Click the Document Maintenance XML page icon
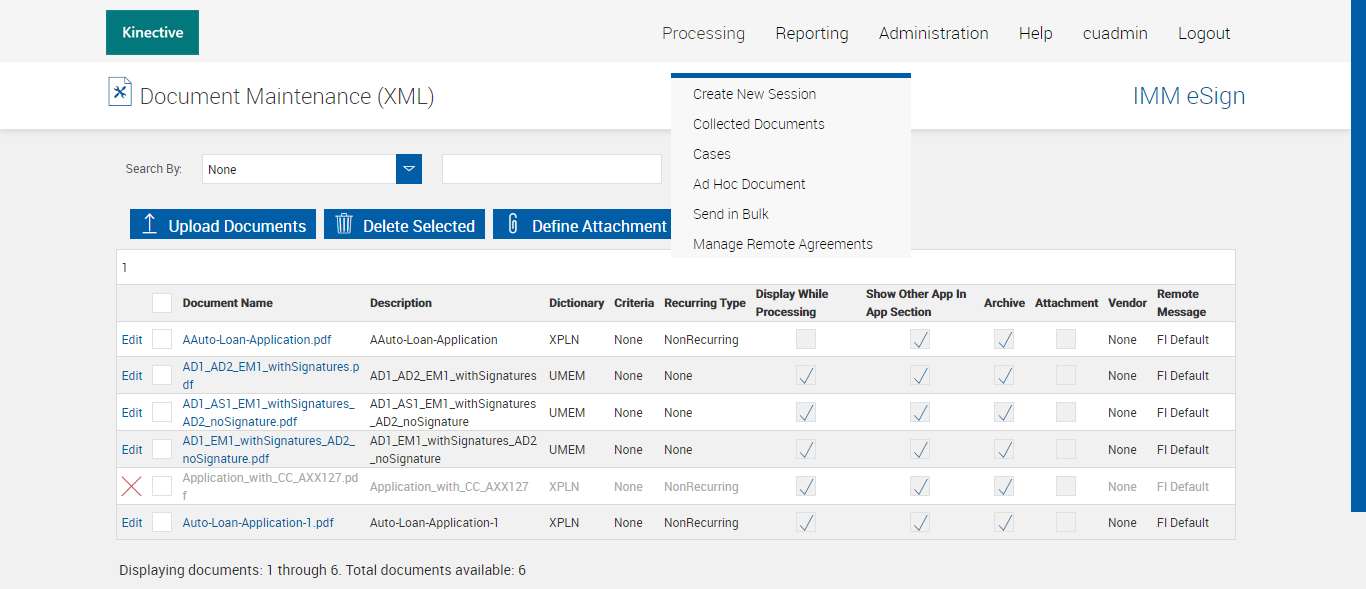Viewport: 1366px width, 589px height. (120, 92)
